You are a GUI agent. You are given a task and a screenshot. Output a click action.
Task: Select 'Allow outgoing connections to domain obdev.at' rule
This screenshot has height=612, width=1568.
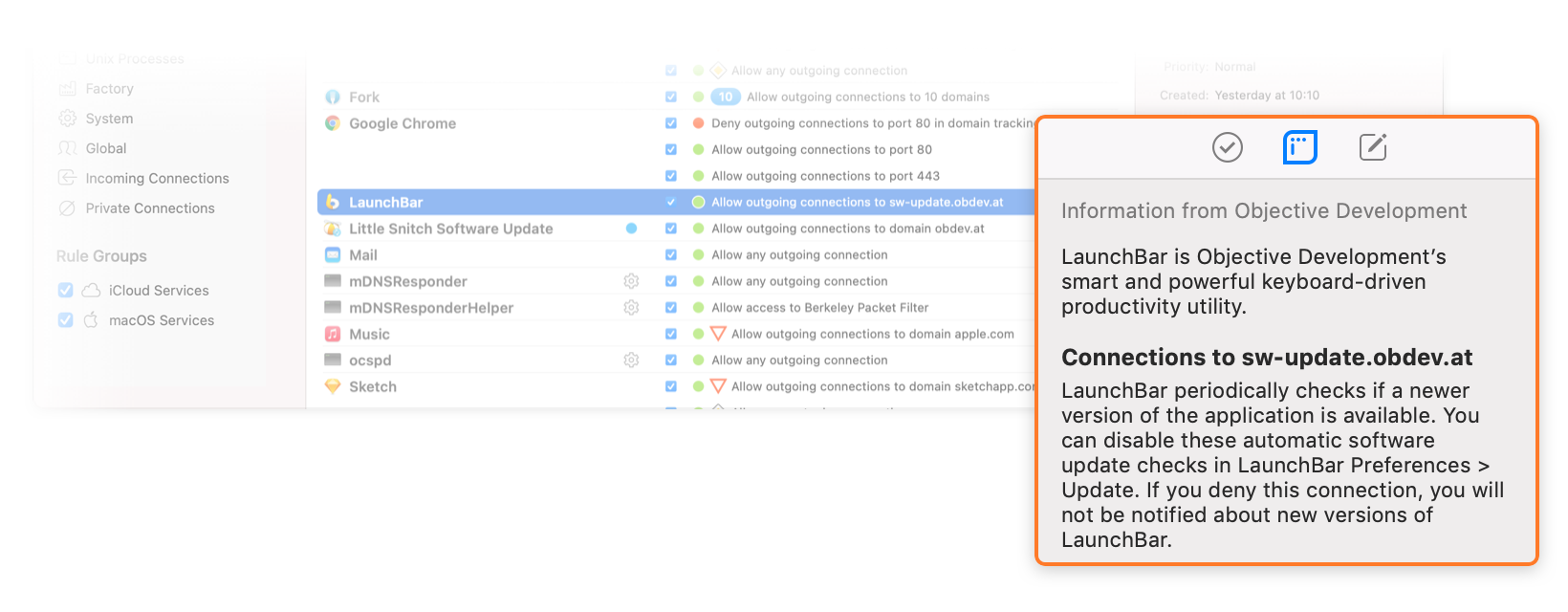848,229
